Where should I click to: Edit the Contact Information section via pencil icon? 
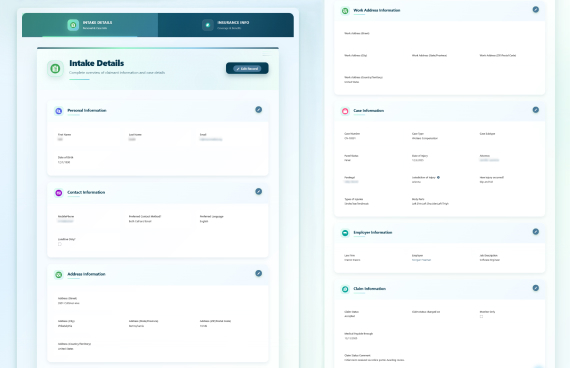click(258, 191)
